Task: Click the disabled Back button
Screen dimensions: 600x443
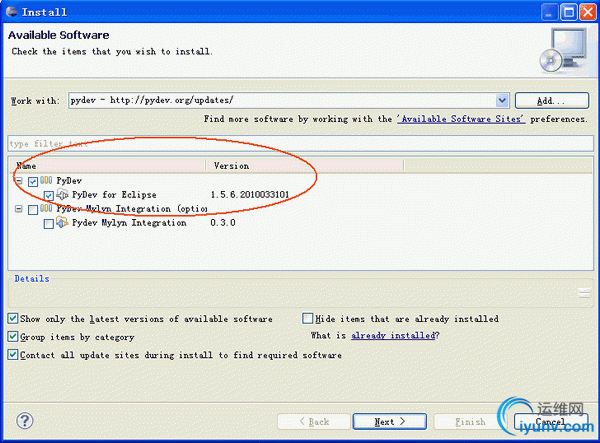Action: pyautogui.click(x=314, y=422)
